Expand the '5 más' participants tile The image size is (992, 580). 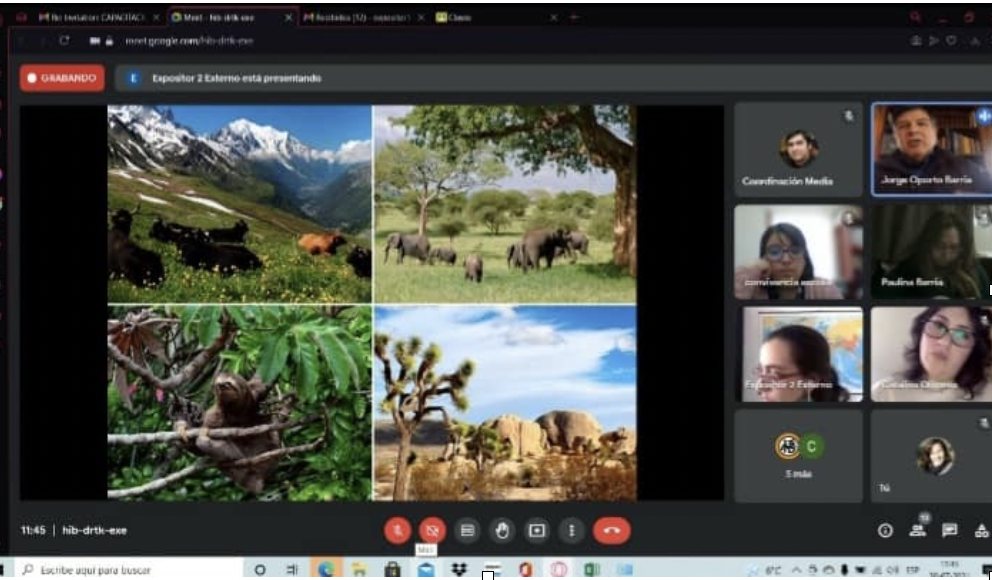point(798,454)
